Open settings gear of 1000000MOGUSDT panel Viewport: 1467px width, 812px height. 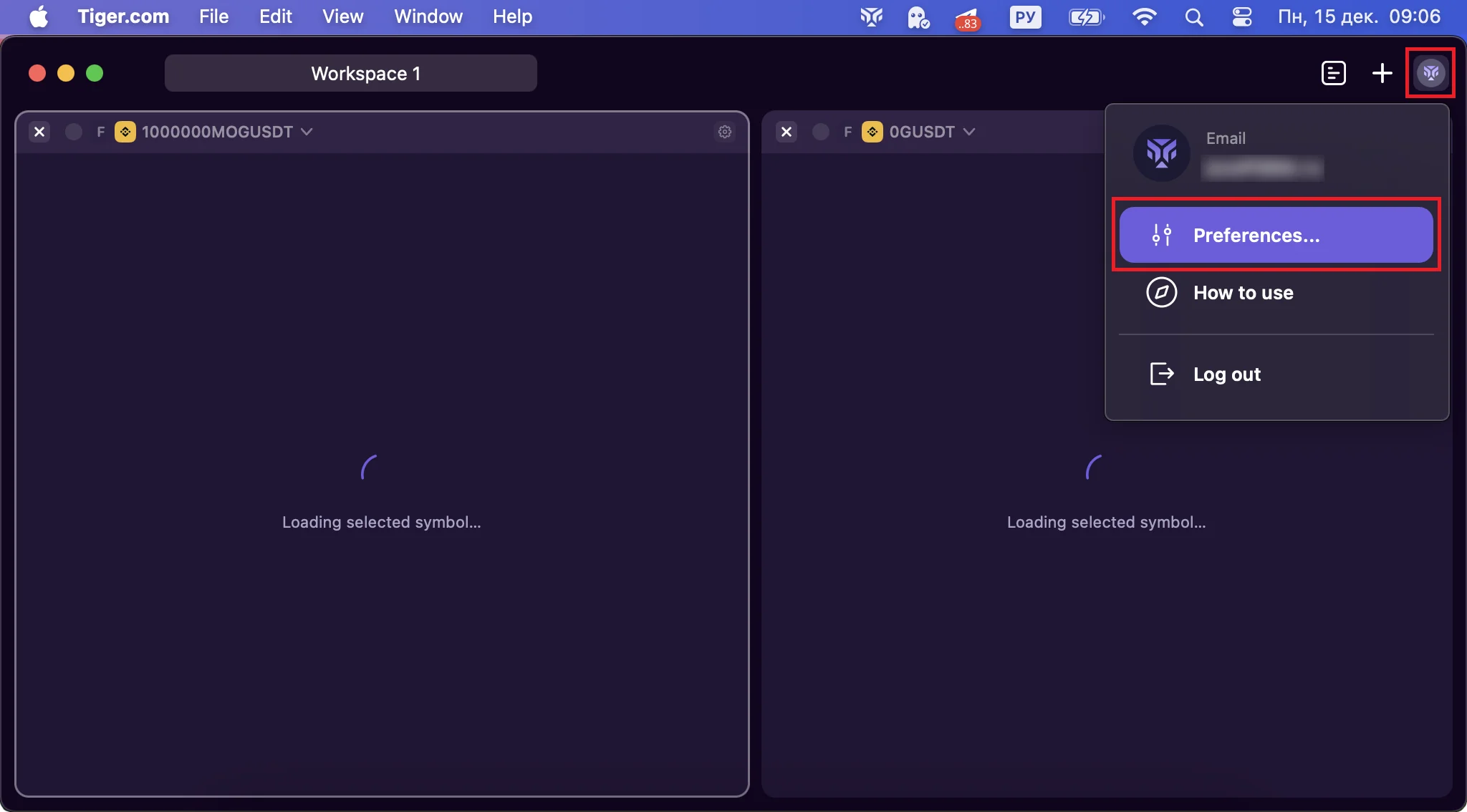tap(725, 132)
